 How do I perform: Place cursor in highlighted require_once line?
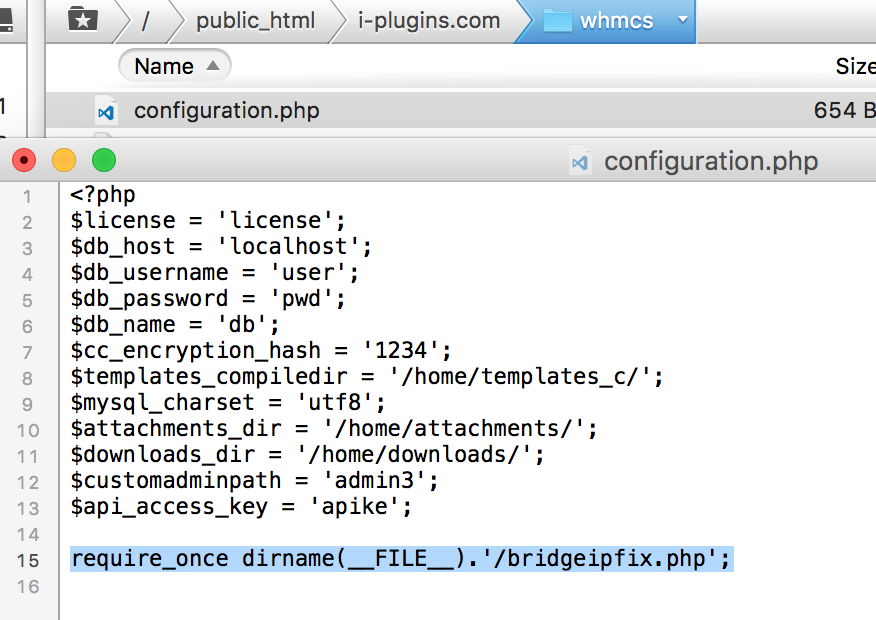pyautogui.click(x=401, y=559)
